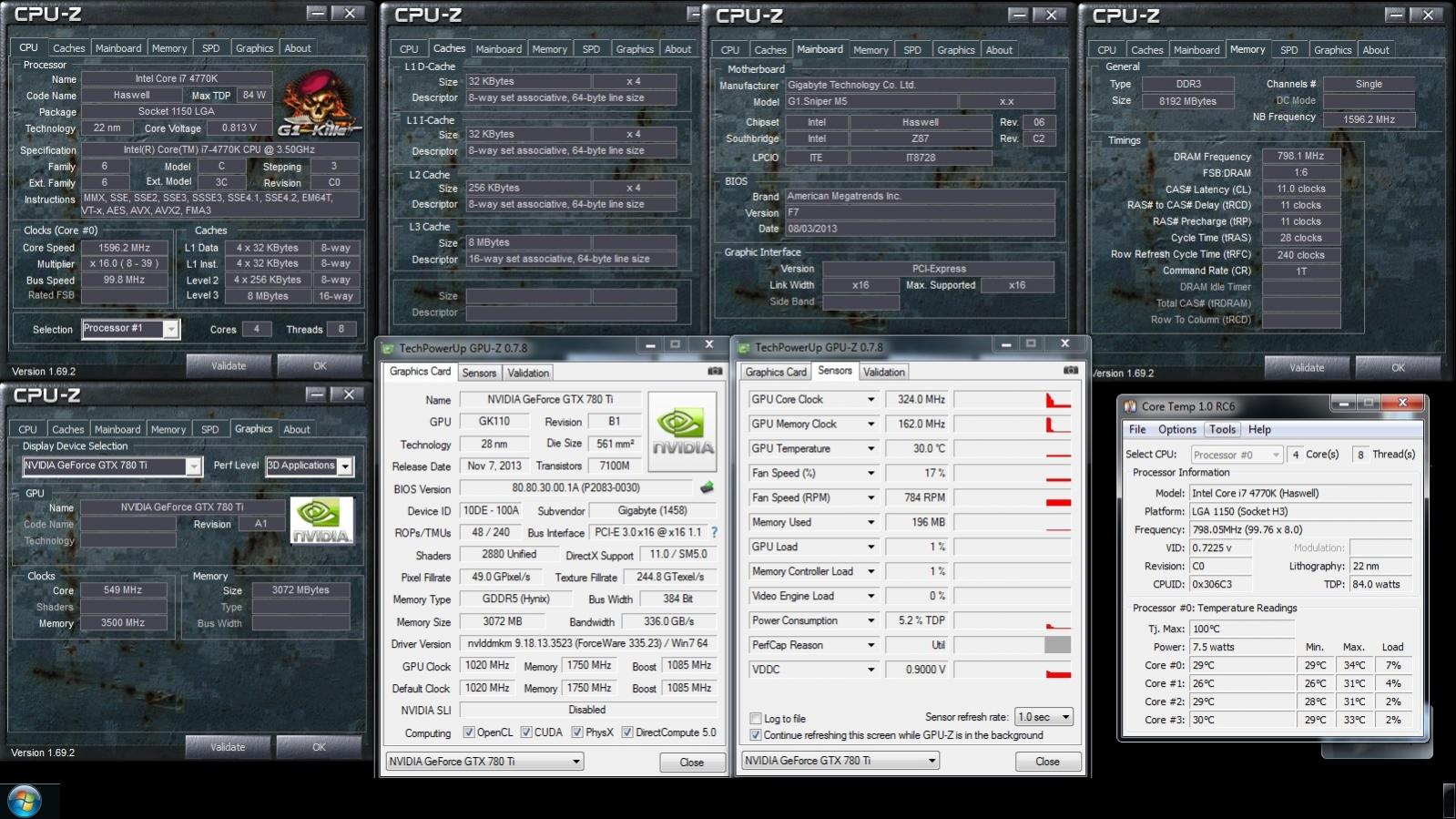Uncheck Continue refreshing in the background
This screenshot has height=819, width=1456.
(x=756, y=735)
